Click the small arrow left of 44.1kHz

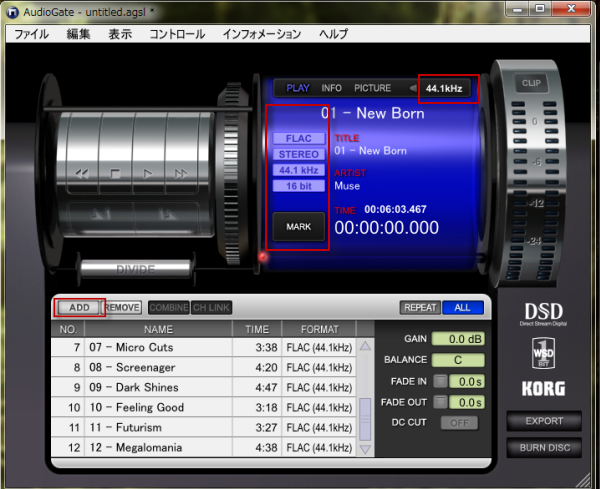coord(411,88)
